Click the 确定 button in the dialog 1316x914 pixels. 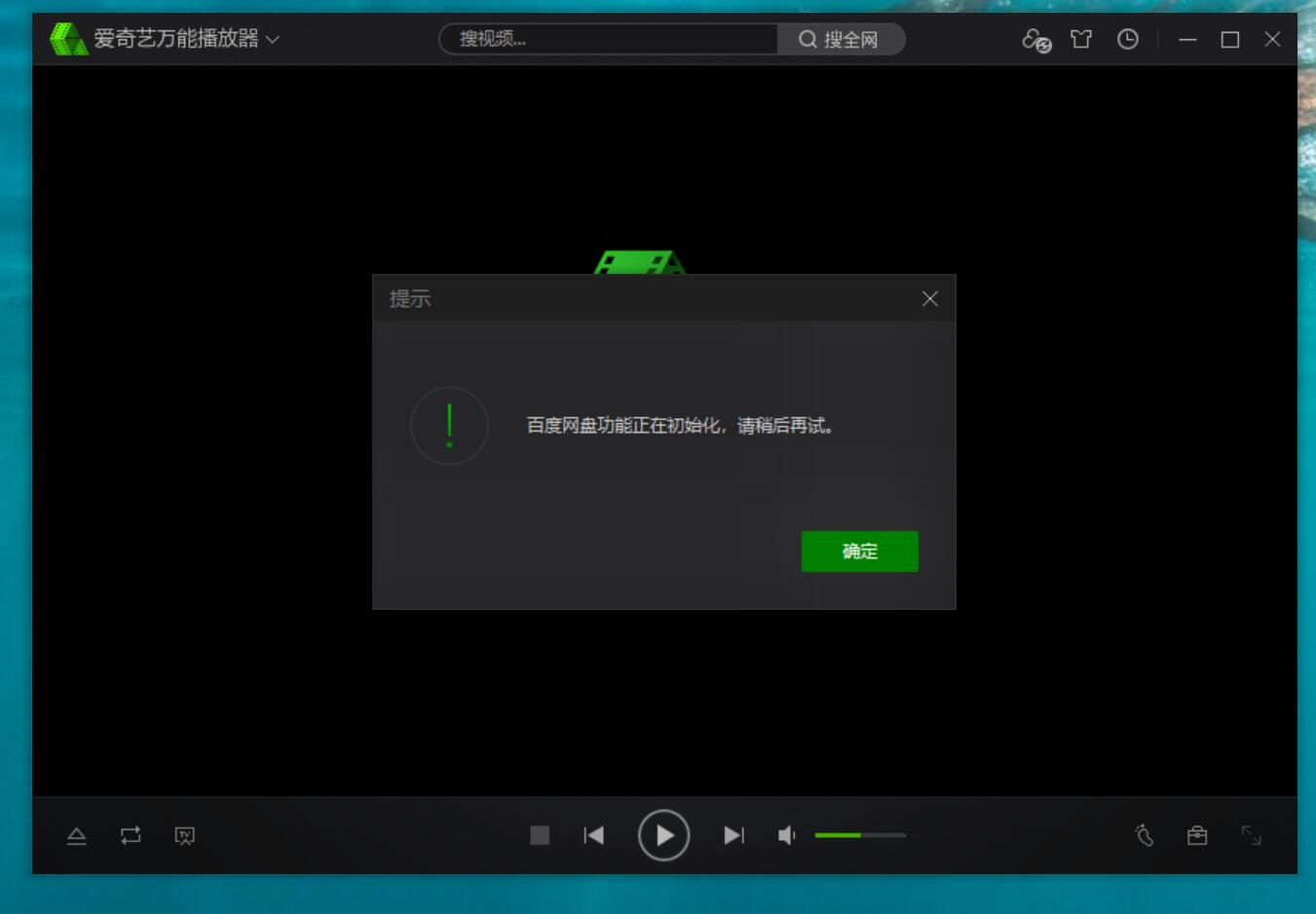[859, 552]
